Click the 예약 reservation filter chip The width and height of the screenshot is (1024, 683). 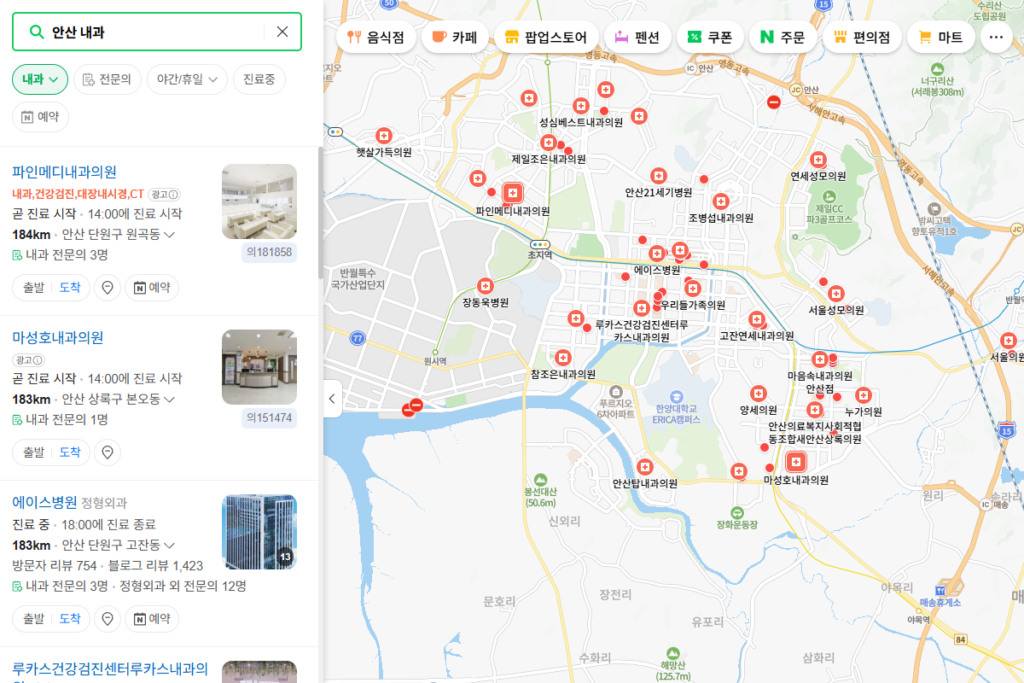pyautogui.click(x=43, y=116)
